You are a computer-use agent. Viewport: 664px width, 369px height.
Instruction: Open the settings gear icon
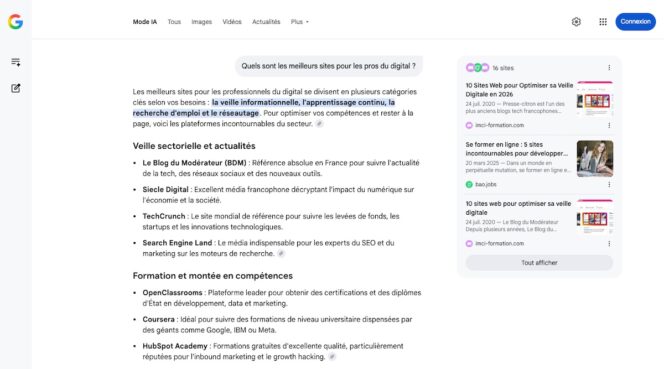[576, 22]
